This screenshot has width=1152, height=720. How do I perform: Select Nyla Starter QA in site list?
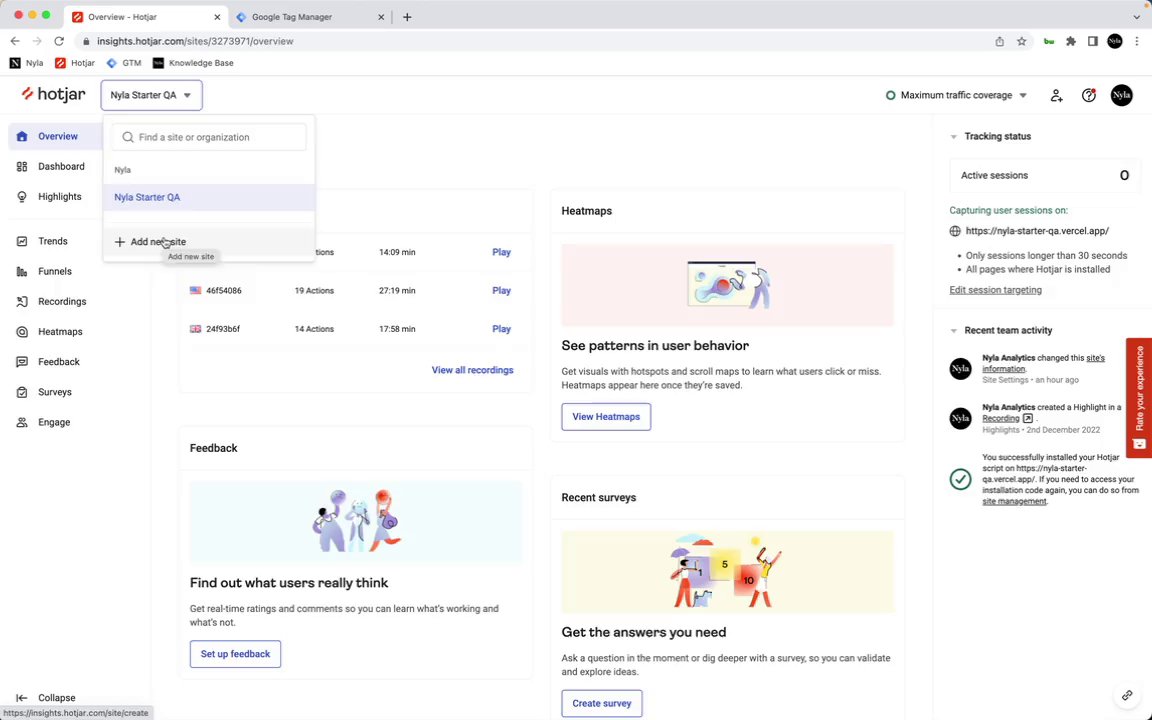(x=209, y=197)
